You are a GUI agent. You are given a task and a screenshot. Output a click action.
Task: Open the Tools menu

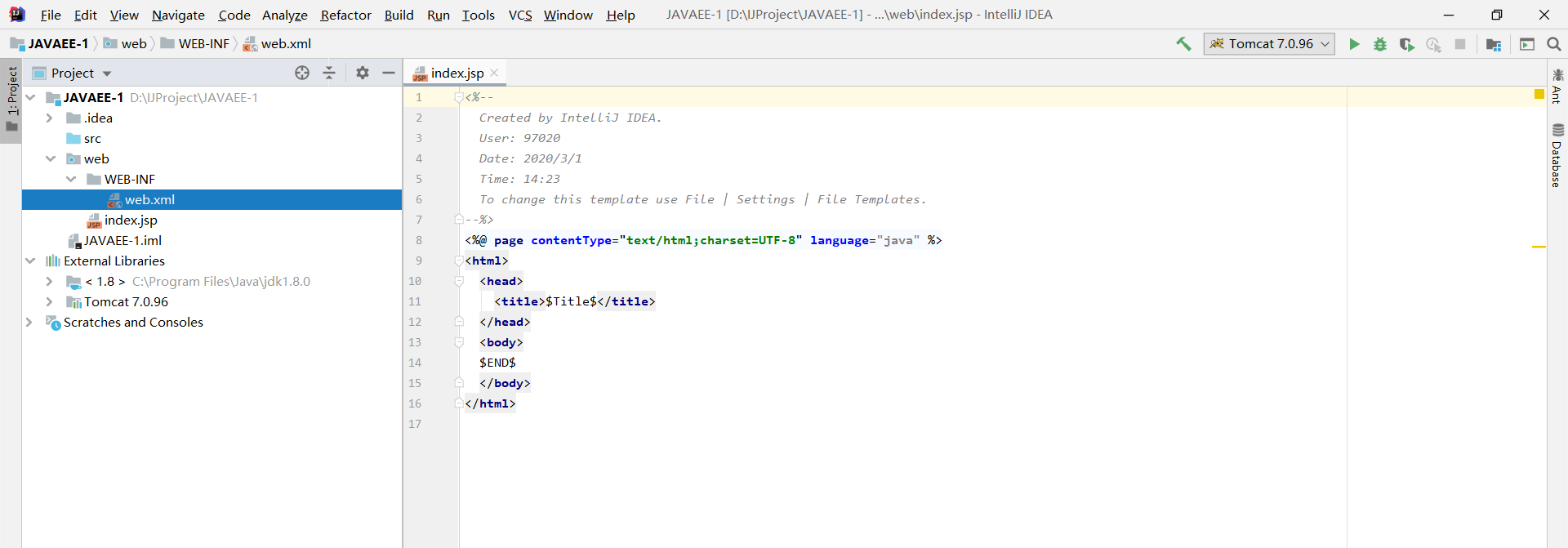coord(479,15)
